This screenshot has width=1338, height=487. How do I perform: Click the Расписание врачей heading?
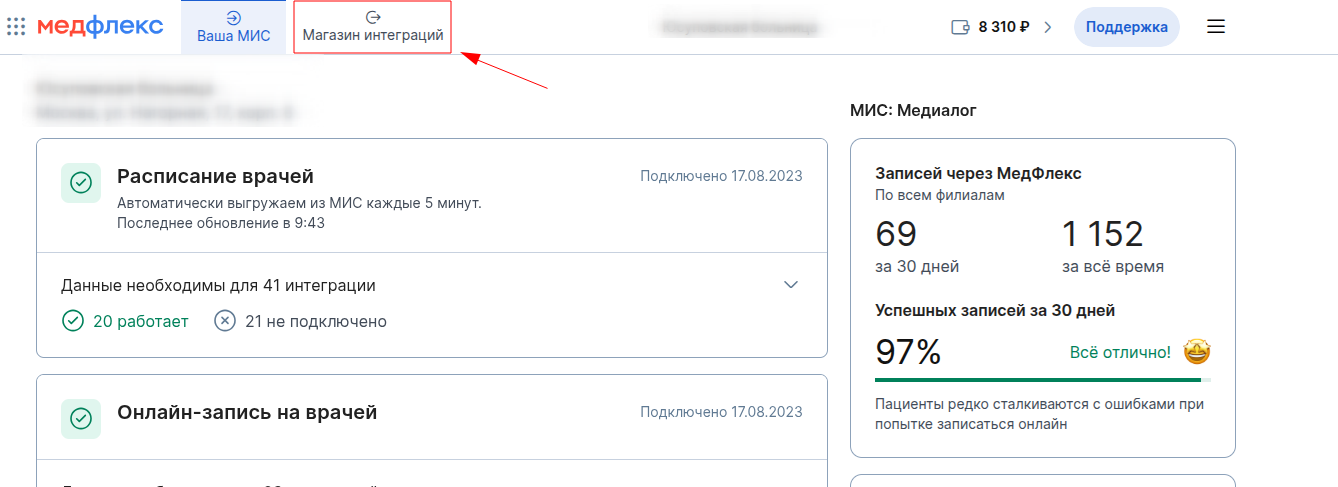[x=215, y=176]
